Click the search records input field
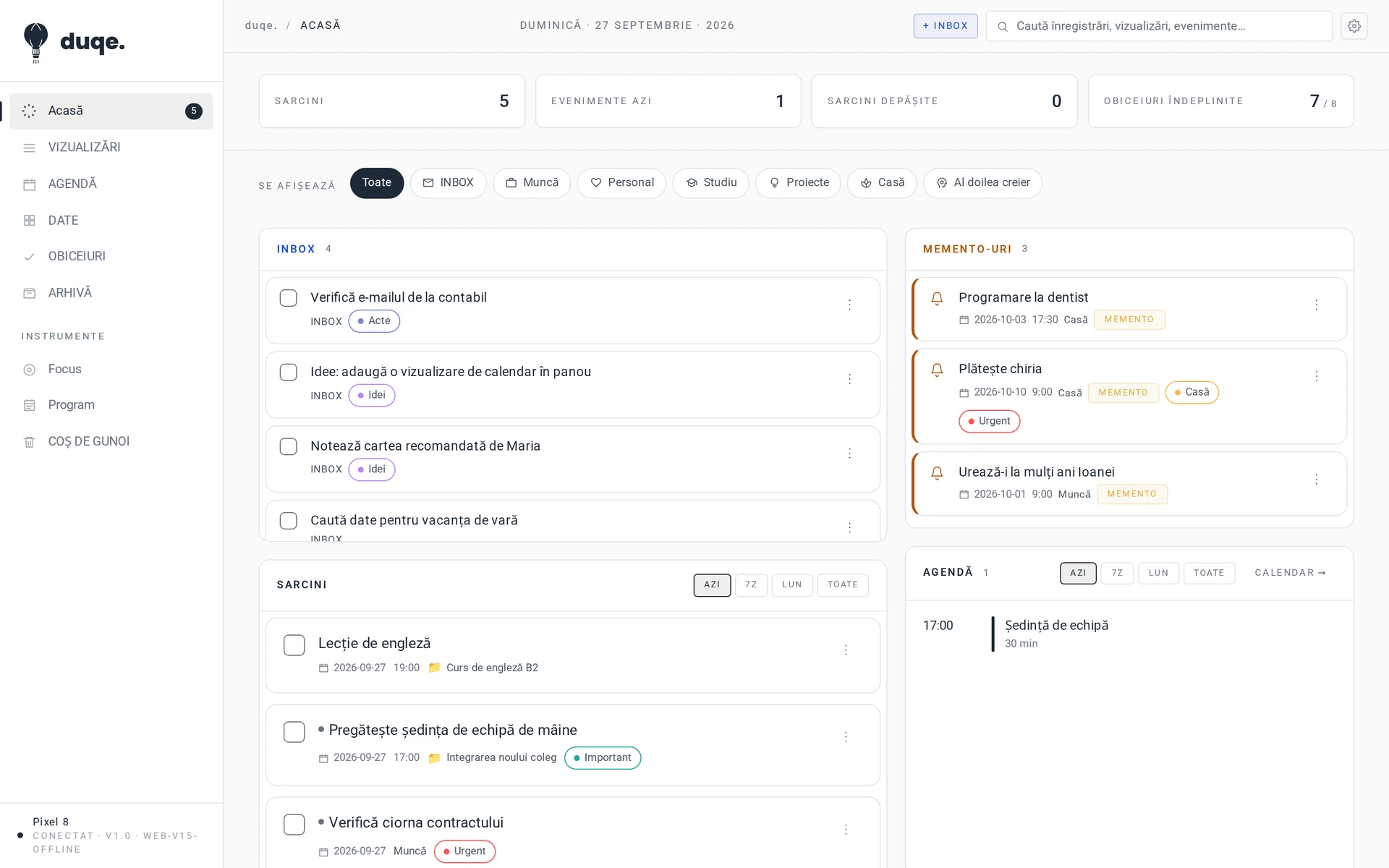The width and height of the screenshot is (1389, 868). tap(1159, 26)
